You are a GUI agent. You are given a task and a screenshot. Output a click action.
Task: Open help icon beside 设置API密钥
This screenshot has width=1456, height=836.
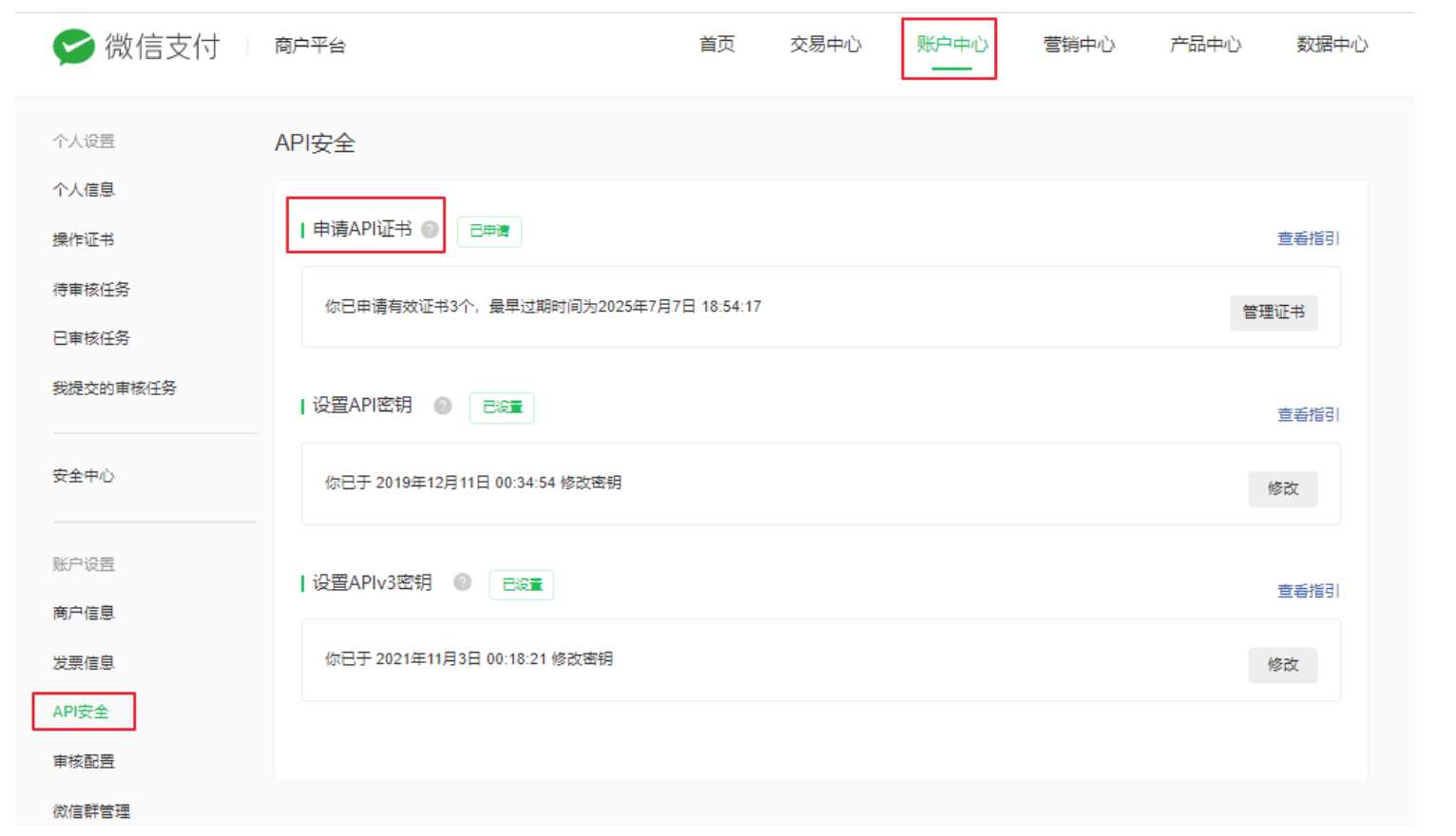point(443,406)
